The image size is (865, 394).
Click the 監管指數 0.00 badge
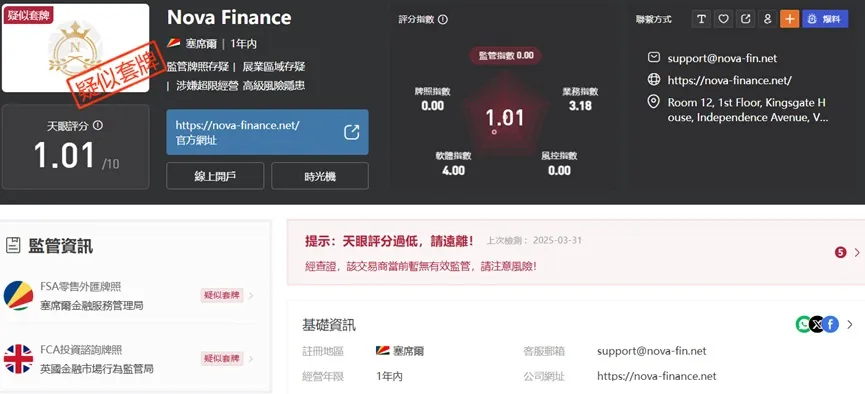point(505,56)
